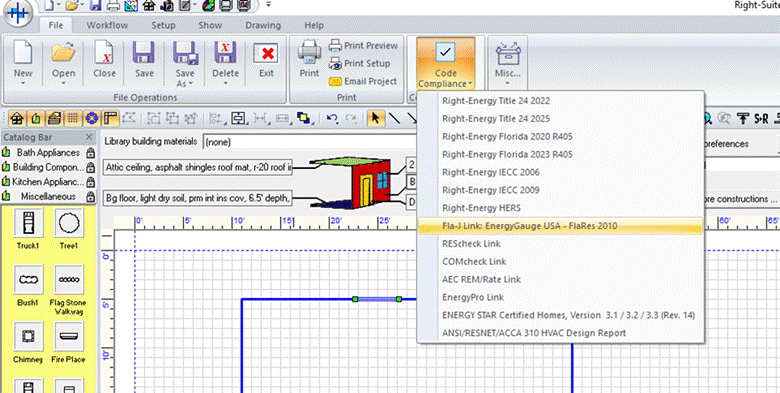Switch to the File ribbon tab
Viewport: 780px width, 393px height.
(56, 25)
